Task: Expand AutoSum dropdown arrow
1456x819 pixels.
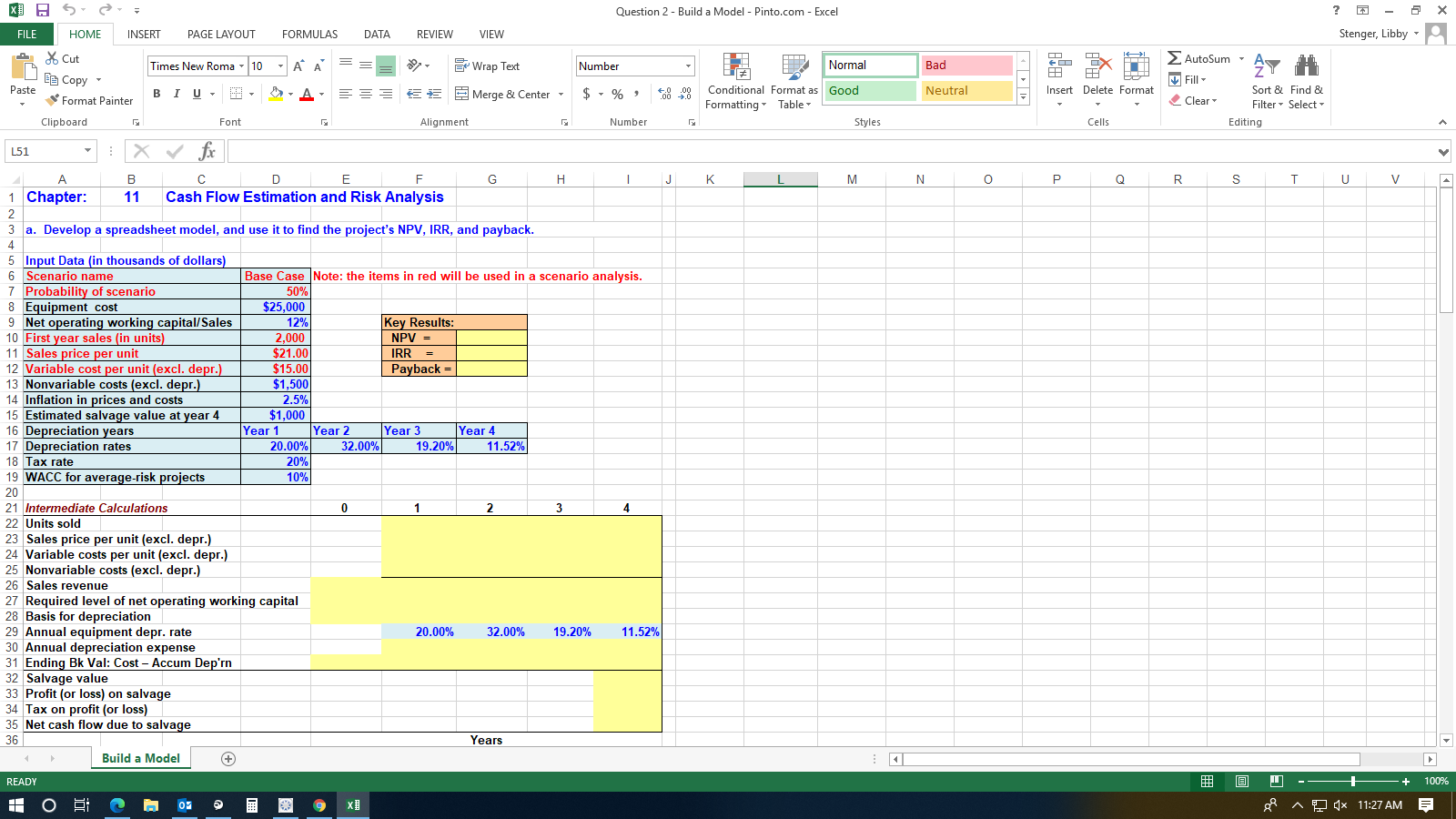Action: click(1241, 58)
